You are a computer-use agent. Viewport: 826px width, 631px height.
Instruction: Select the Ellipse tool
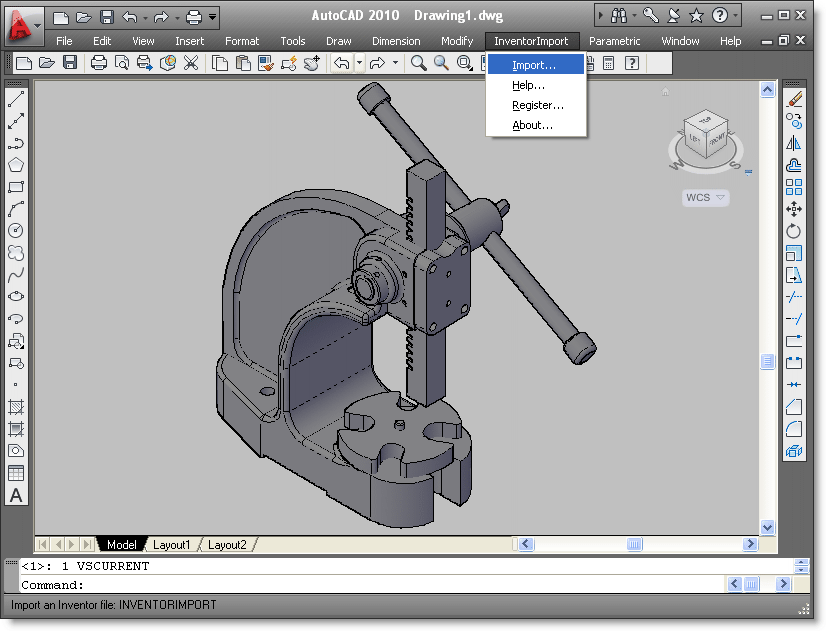pos(16,297)
